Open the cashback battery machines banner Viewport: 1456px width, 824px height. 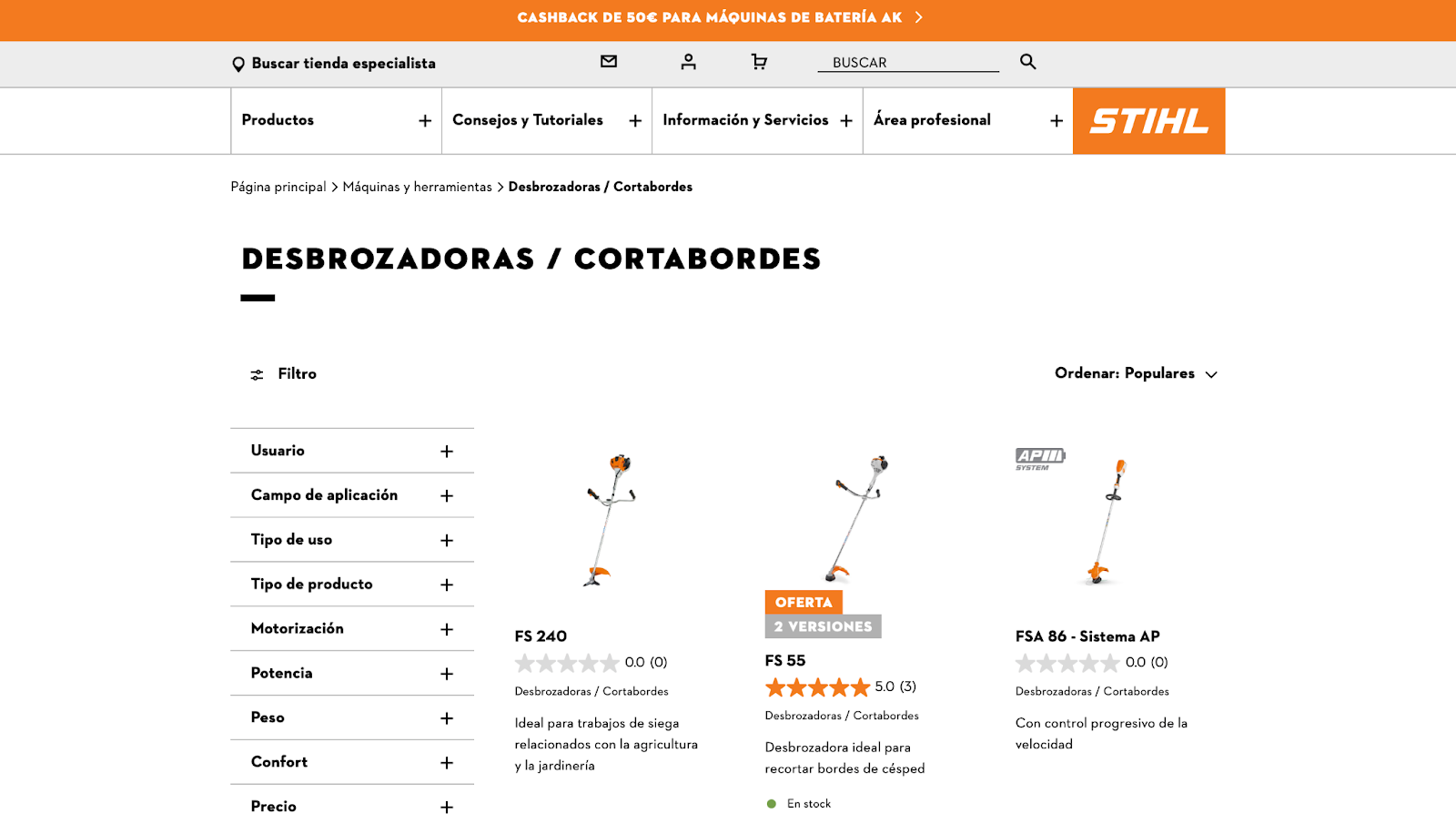tap(719, 17)
